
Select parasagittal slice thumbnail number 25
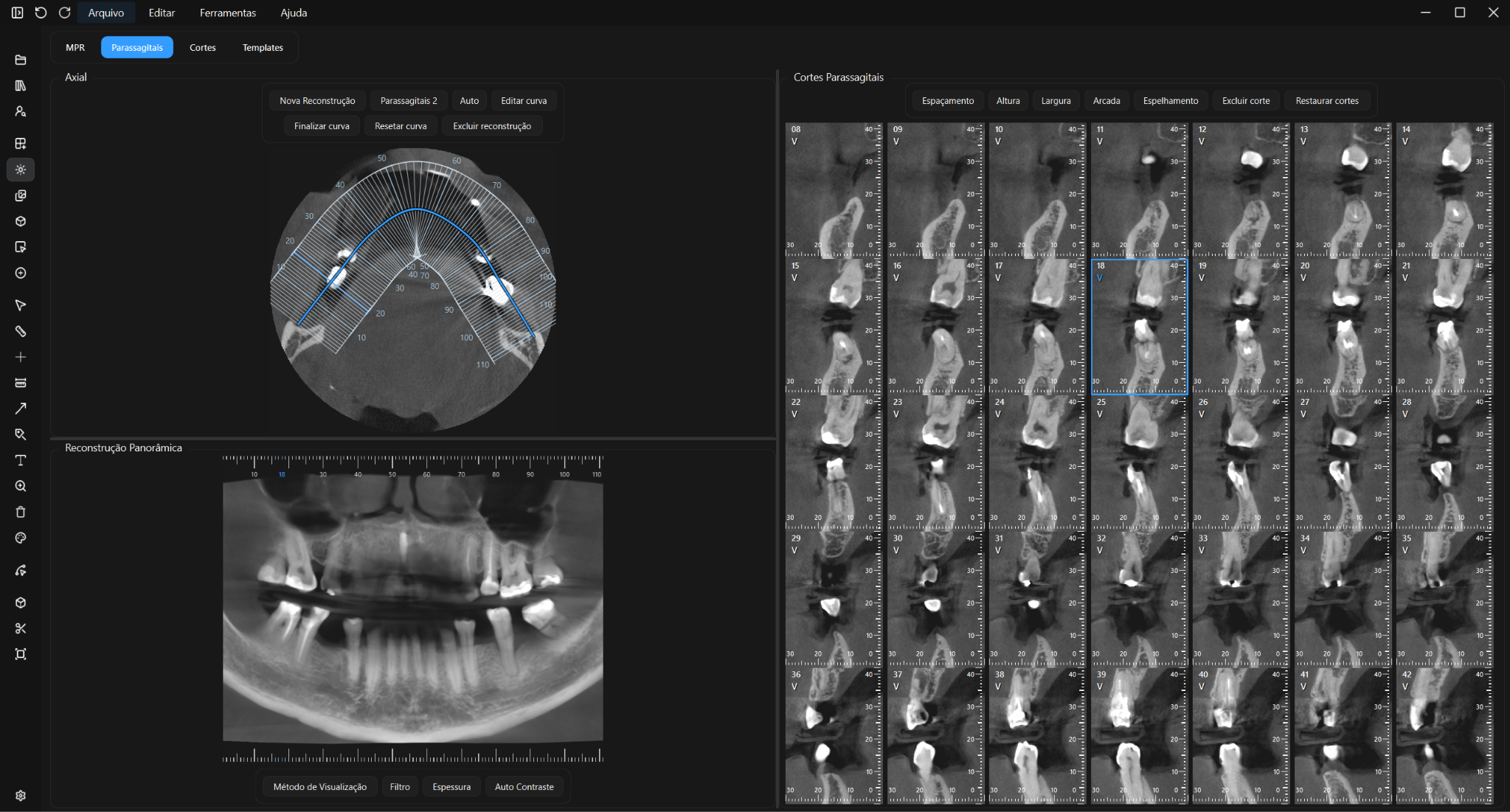coord(1140,462)
